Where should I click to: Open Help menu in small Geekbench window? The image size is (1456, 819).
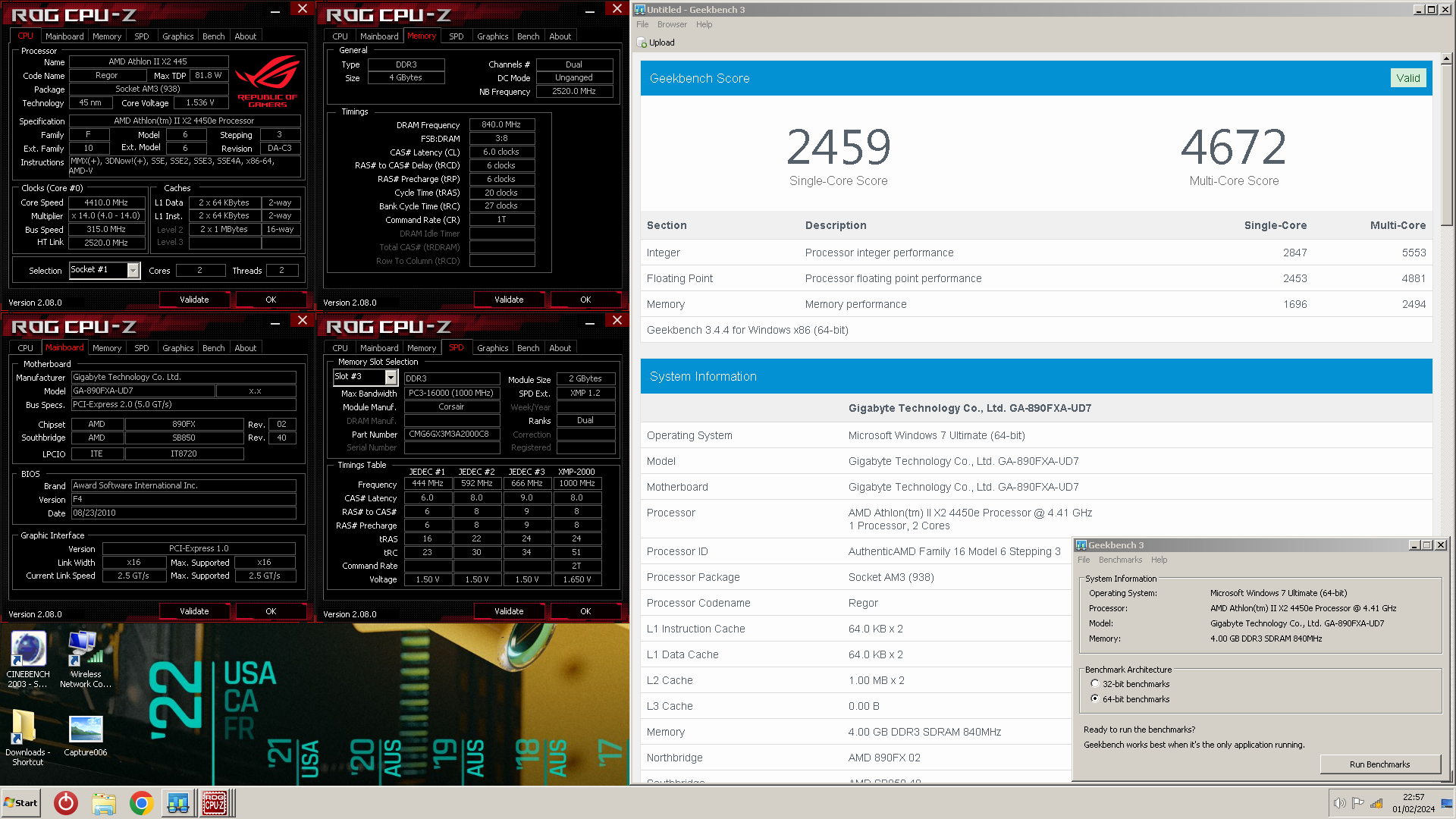coord(1159,560)
